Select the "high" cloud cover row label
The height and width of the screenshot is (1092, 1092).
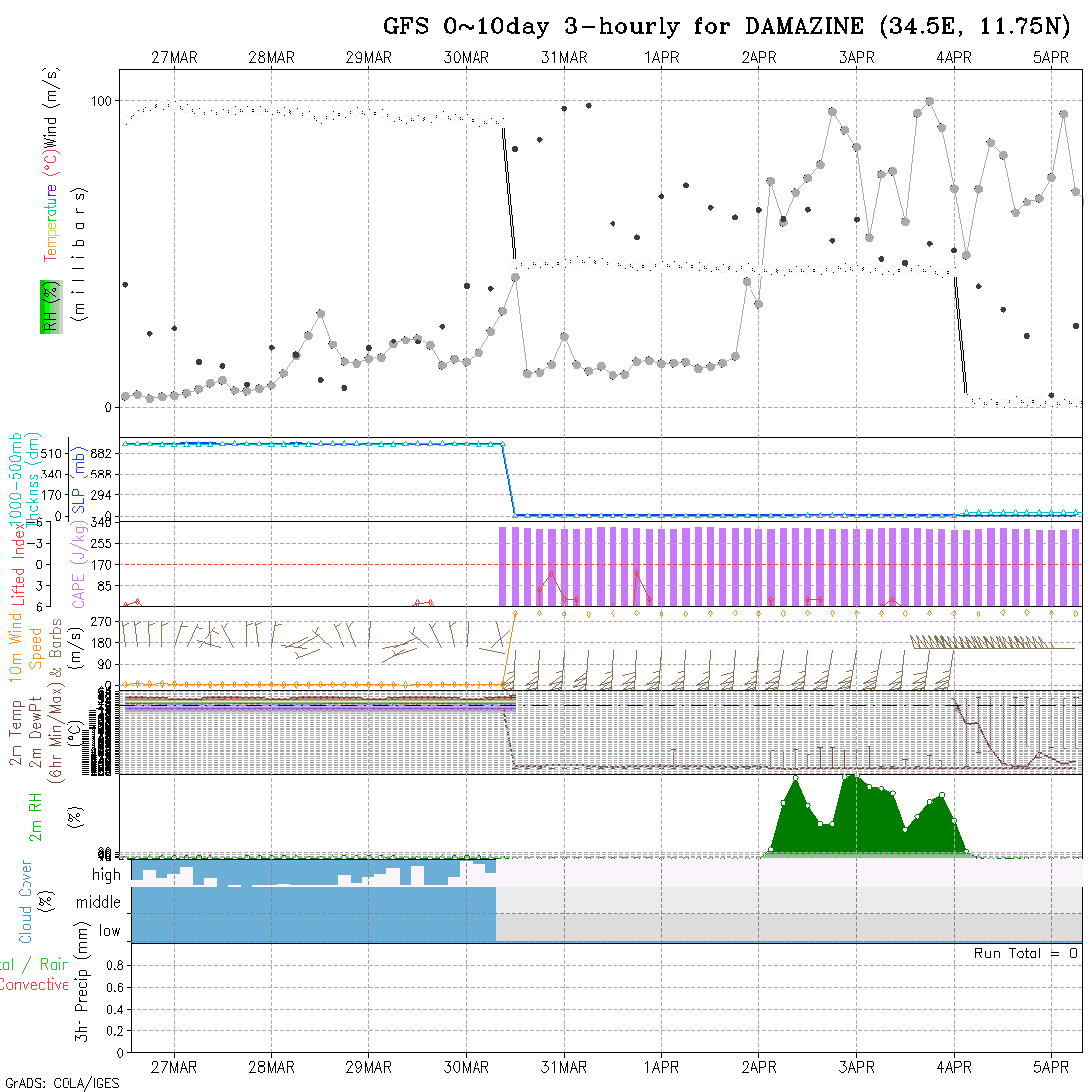pyautogui.click(x=106, y=875)
